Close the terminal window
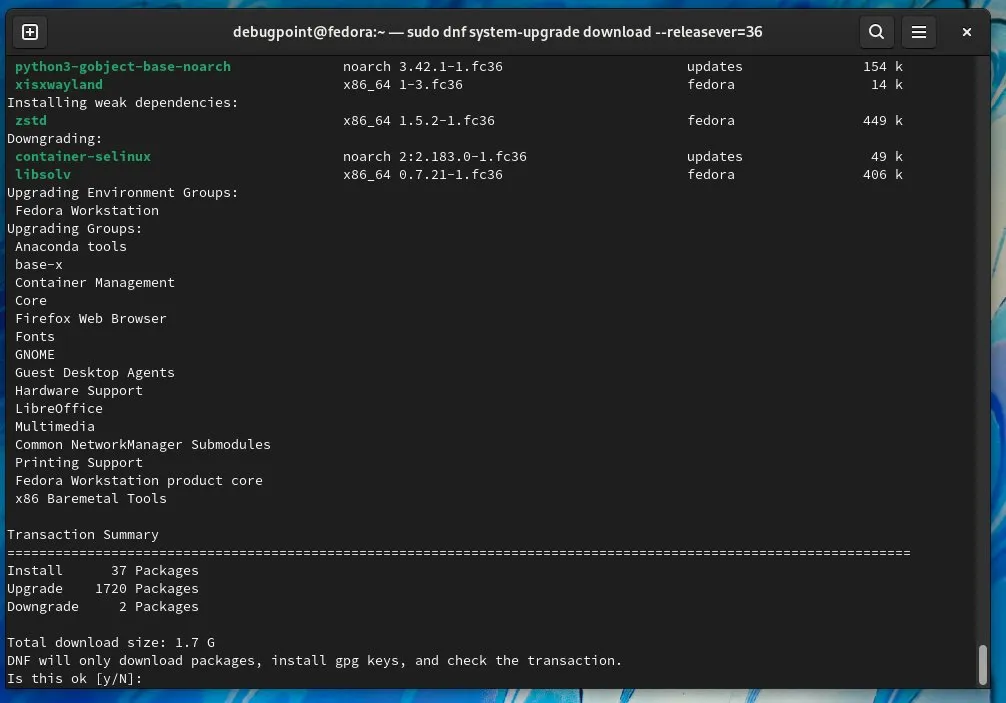The width and height of the screenshot is (1006, 703). (967, 32)
